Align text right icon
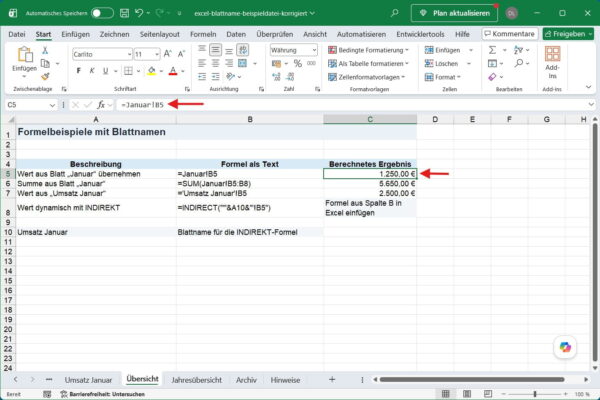 pyautogui.click(x=229, y=64)
